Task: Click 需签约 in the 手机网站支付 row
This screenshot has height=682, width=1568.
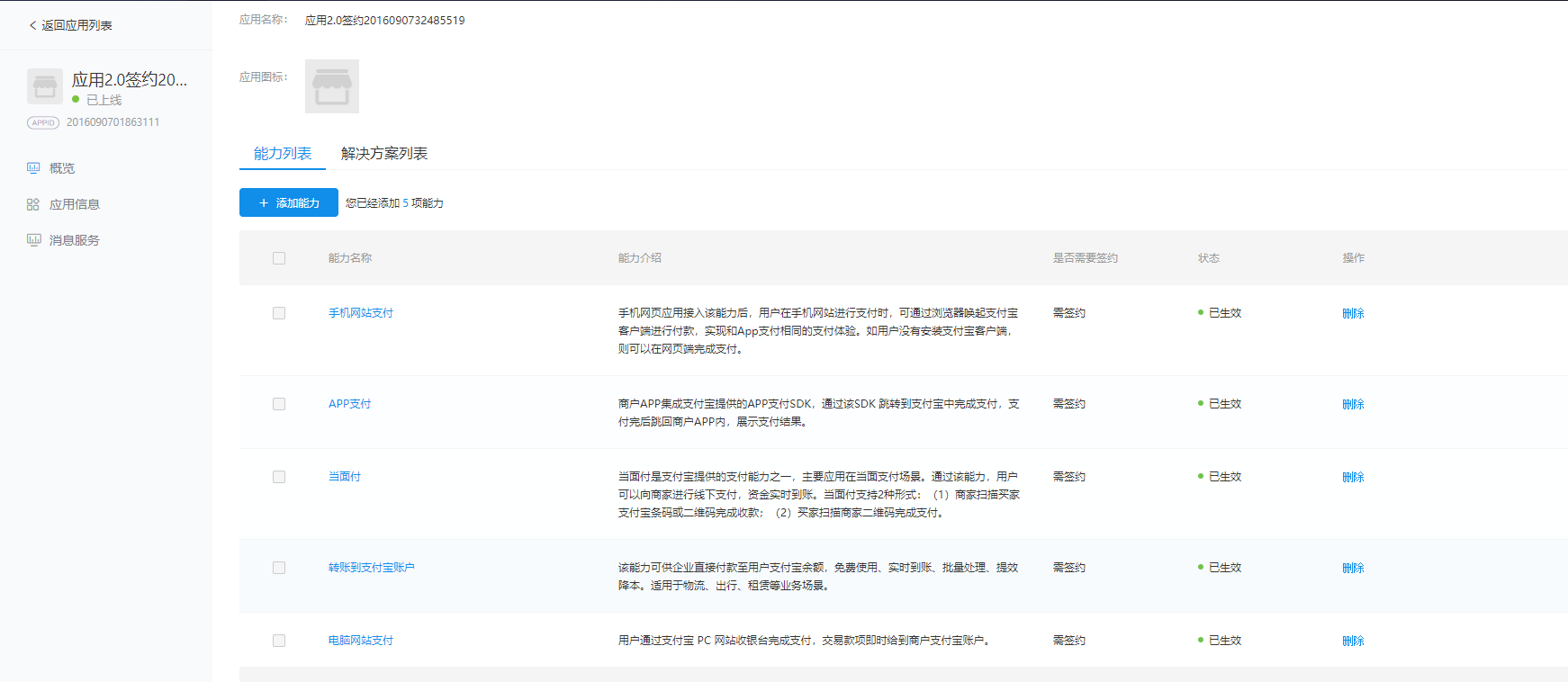Action: [1069, 313]
